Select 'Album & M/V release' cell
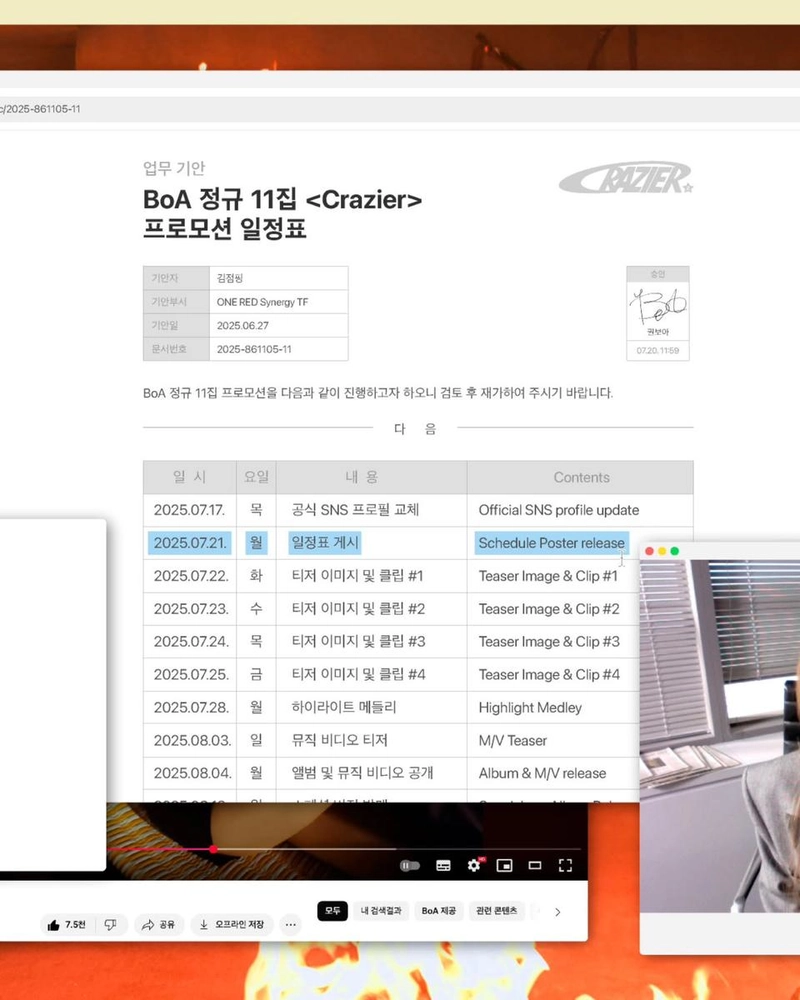The image size is (800, 1000). tap(552, 773)
